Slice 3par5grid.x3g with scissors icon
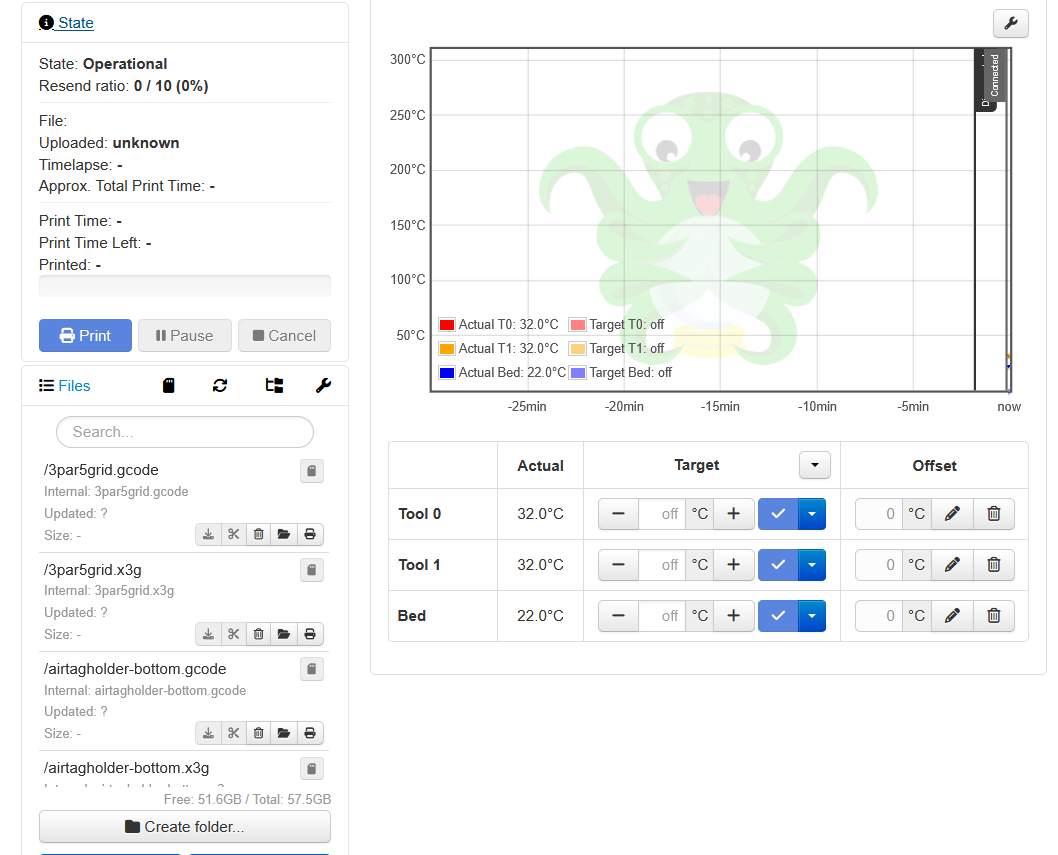 233,634
